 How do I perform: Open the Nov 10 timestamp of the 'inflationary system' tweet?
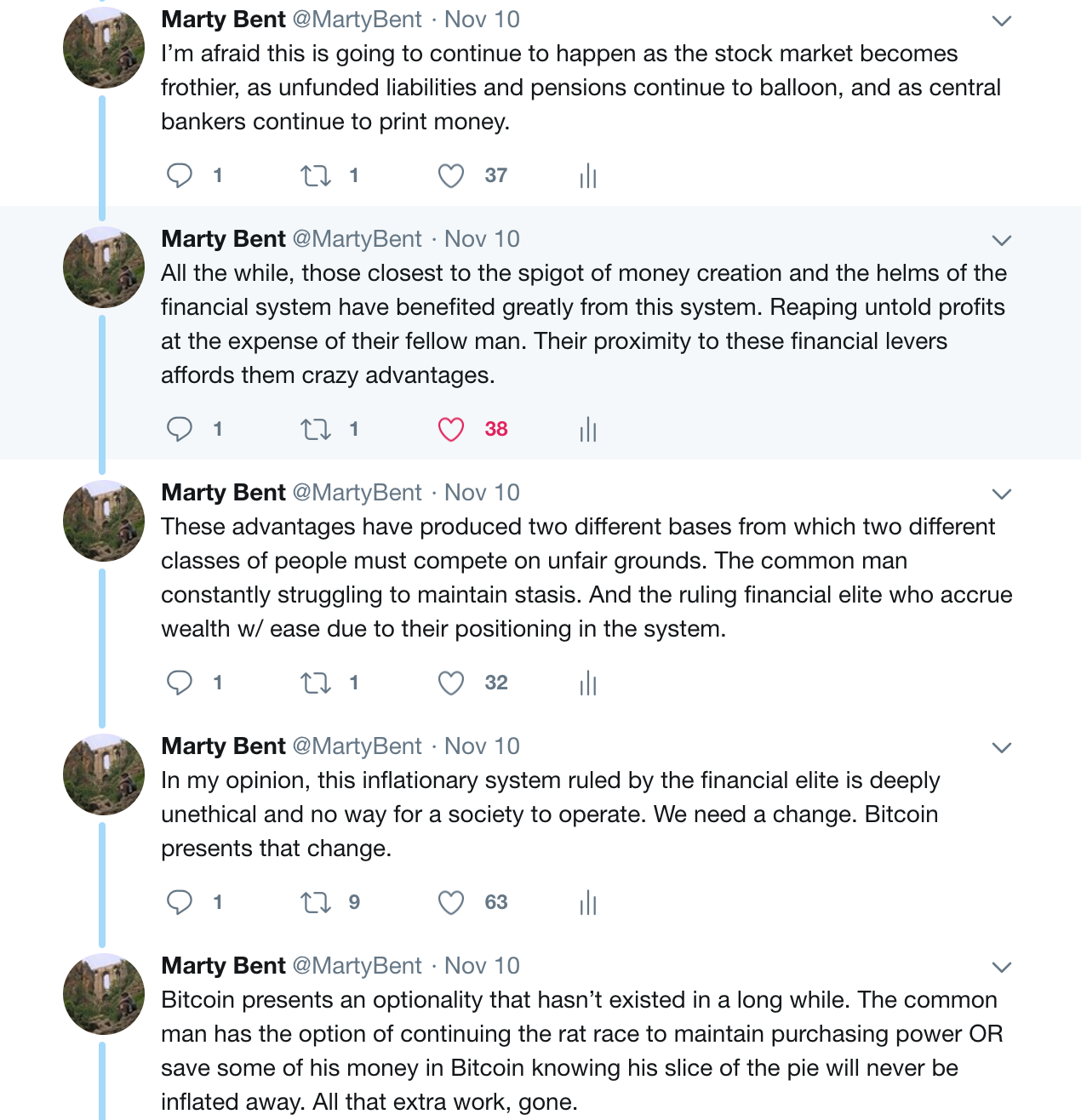tap(482, 746)
